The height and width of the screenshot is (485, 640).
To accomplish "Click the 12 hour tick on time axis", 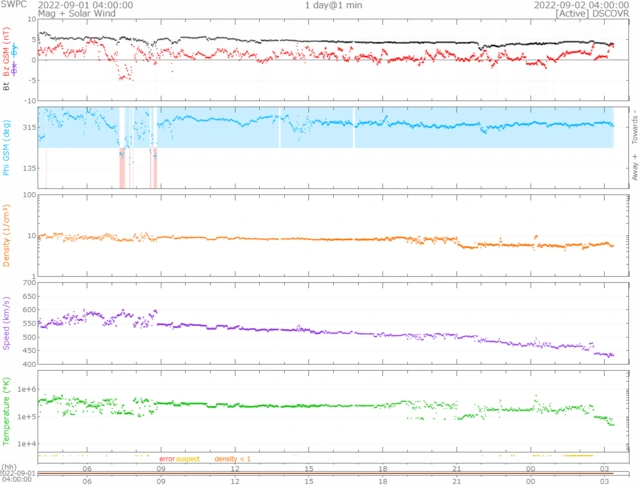I will [x=235, y=468].
